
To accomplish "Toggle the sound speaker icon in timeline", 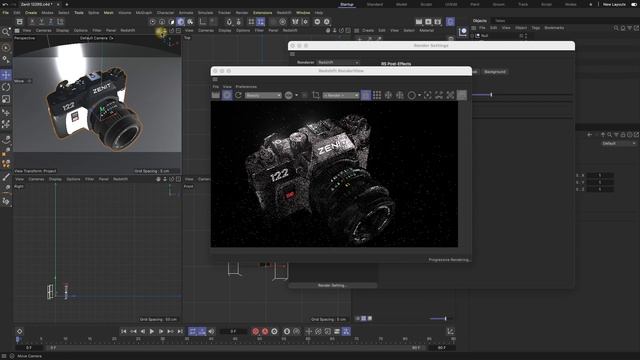I will [211, 331].
